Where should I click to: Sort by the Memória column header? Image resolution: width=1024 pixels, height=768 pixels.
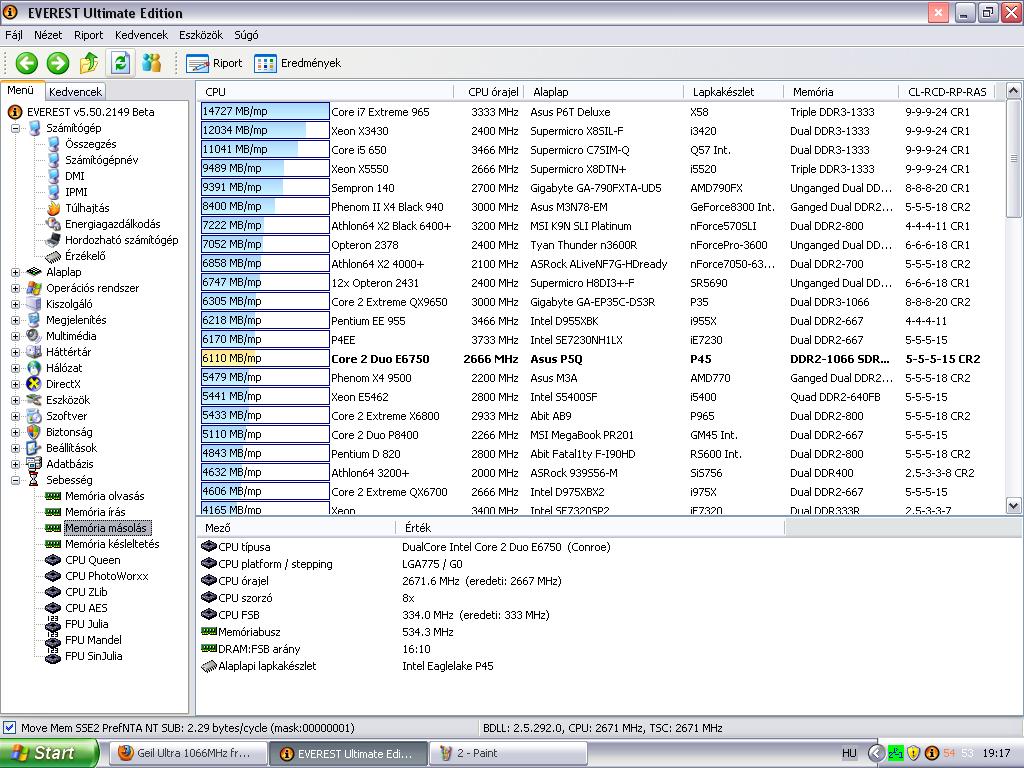point(841,92)
